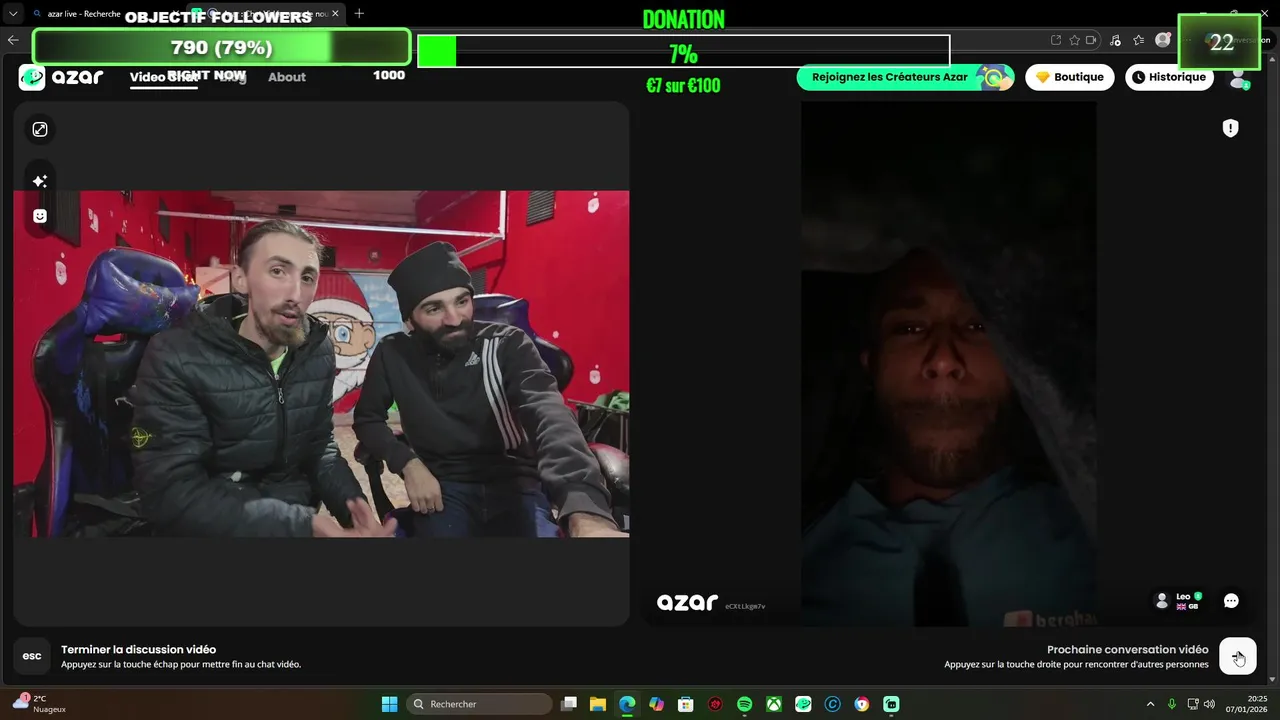Viewport: 1280px width, 720px height.
Task: Open the account profile avatar in Azar header
Action: 1239,77
